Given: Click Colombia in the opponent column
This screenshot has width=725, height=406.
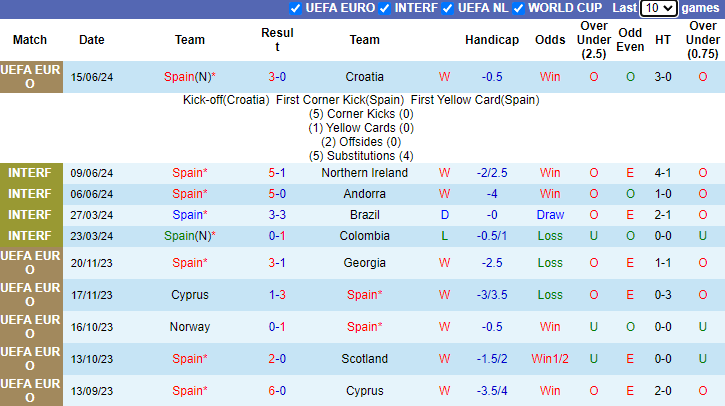Looking at the screenshot, I should (364, 236).
